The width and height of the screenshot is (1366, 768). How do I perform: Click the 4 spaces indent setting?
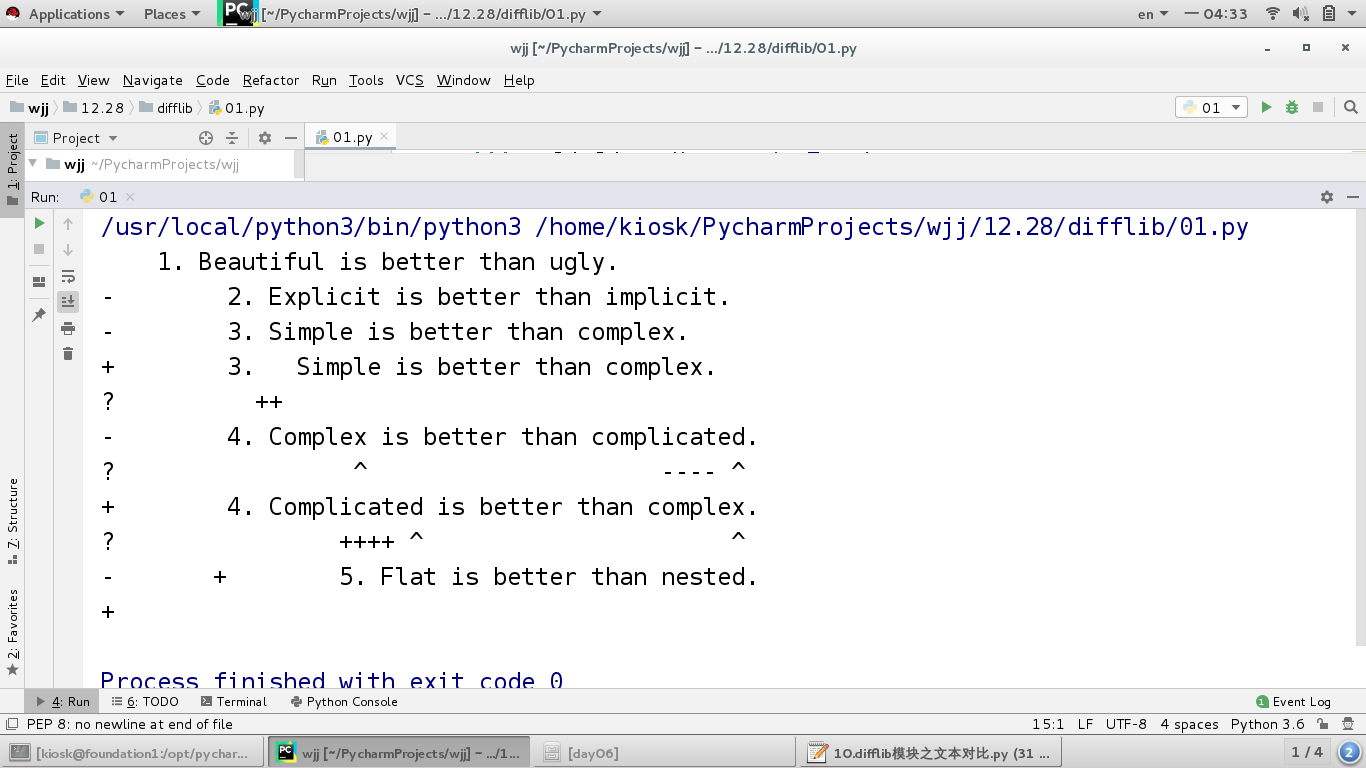click(x=1189, y=724)
